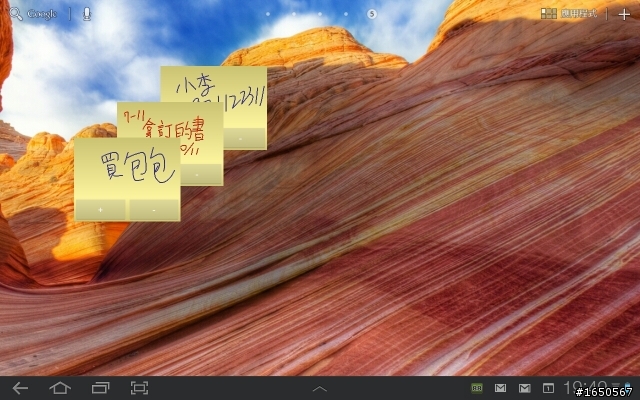640x400 pixels.
Task: Open calendar notification icon showing 1
Action: pos(548,388)
